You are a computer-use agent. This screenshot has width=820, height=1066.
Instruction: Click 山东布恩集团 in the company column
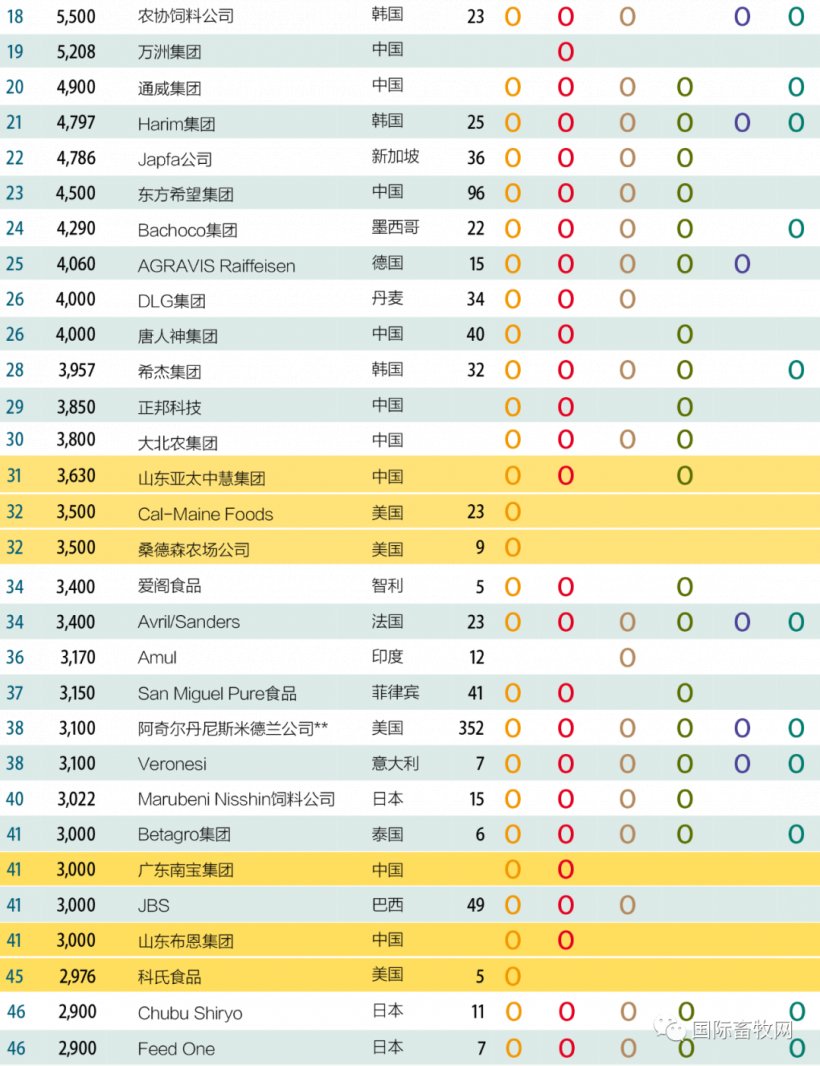186,941
